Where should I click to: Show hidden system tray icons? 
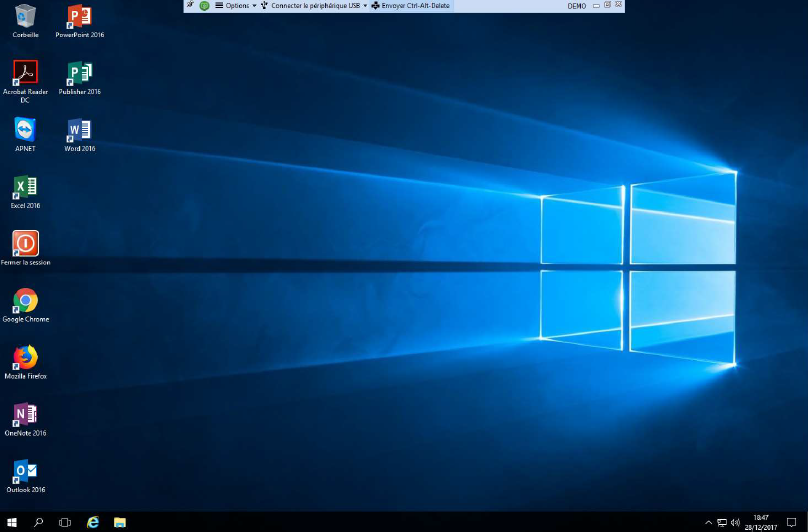tap(709, 523)
